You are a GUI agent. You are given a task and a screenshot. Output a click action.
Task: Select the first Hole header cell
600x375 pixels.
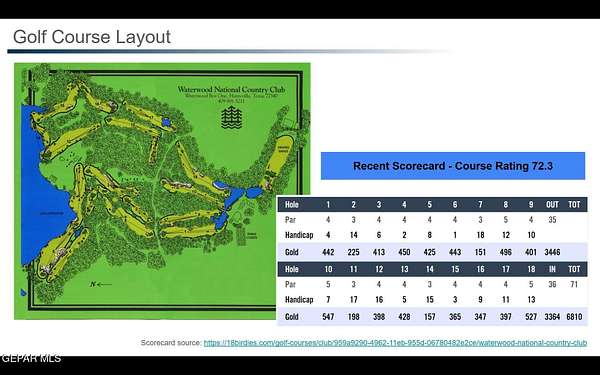(x=292, y=204)
